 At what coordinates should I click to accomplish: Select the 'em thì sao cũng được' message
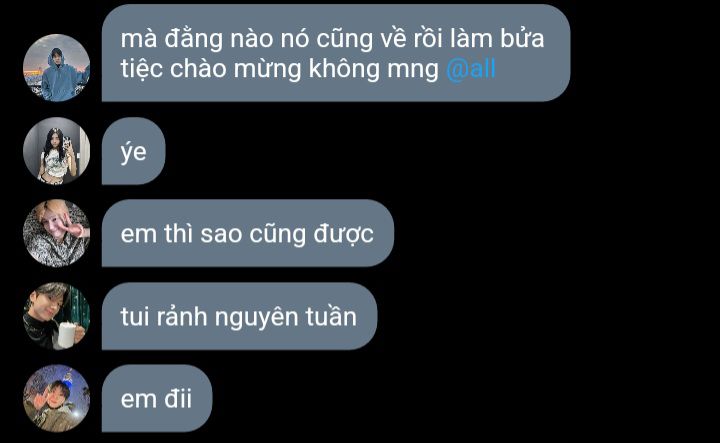248,233
